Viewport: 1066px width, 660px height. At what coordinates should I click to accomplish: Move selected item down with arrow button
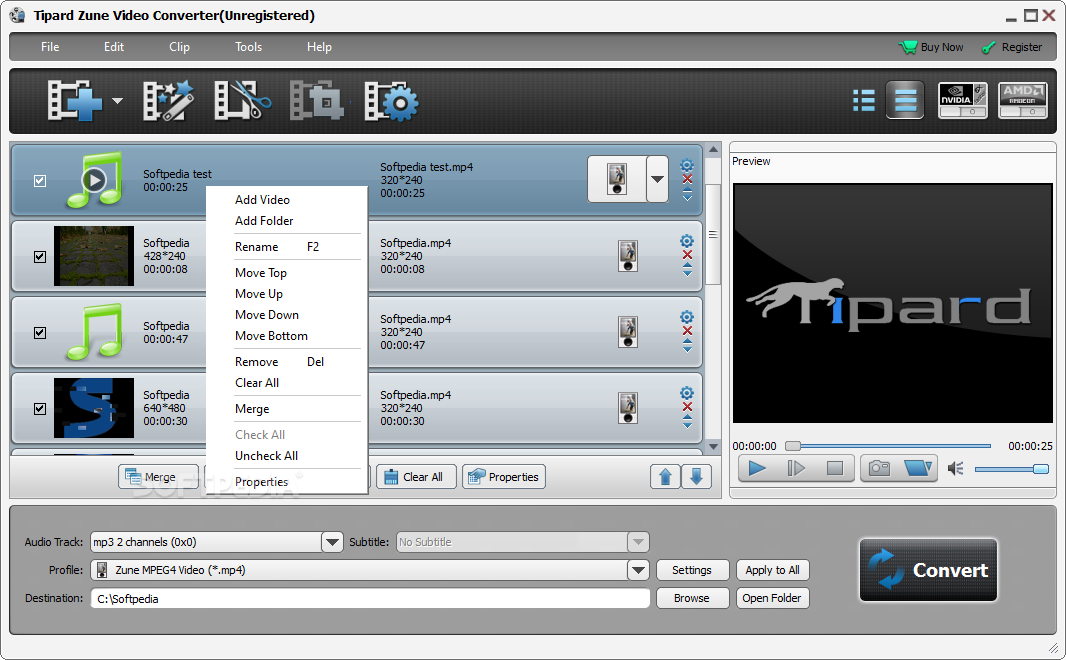(x=696, y=476)
